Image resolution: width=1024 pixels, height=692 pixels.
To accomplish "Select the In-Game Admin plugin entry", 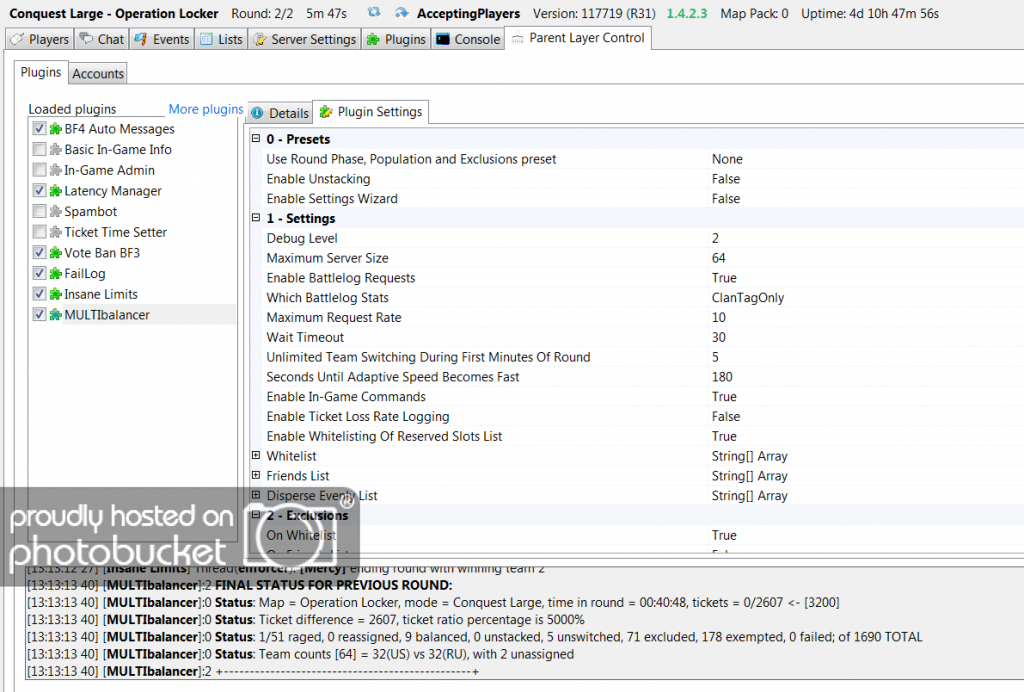I will coord(109,171).
